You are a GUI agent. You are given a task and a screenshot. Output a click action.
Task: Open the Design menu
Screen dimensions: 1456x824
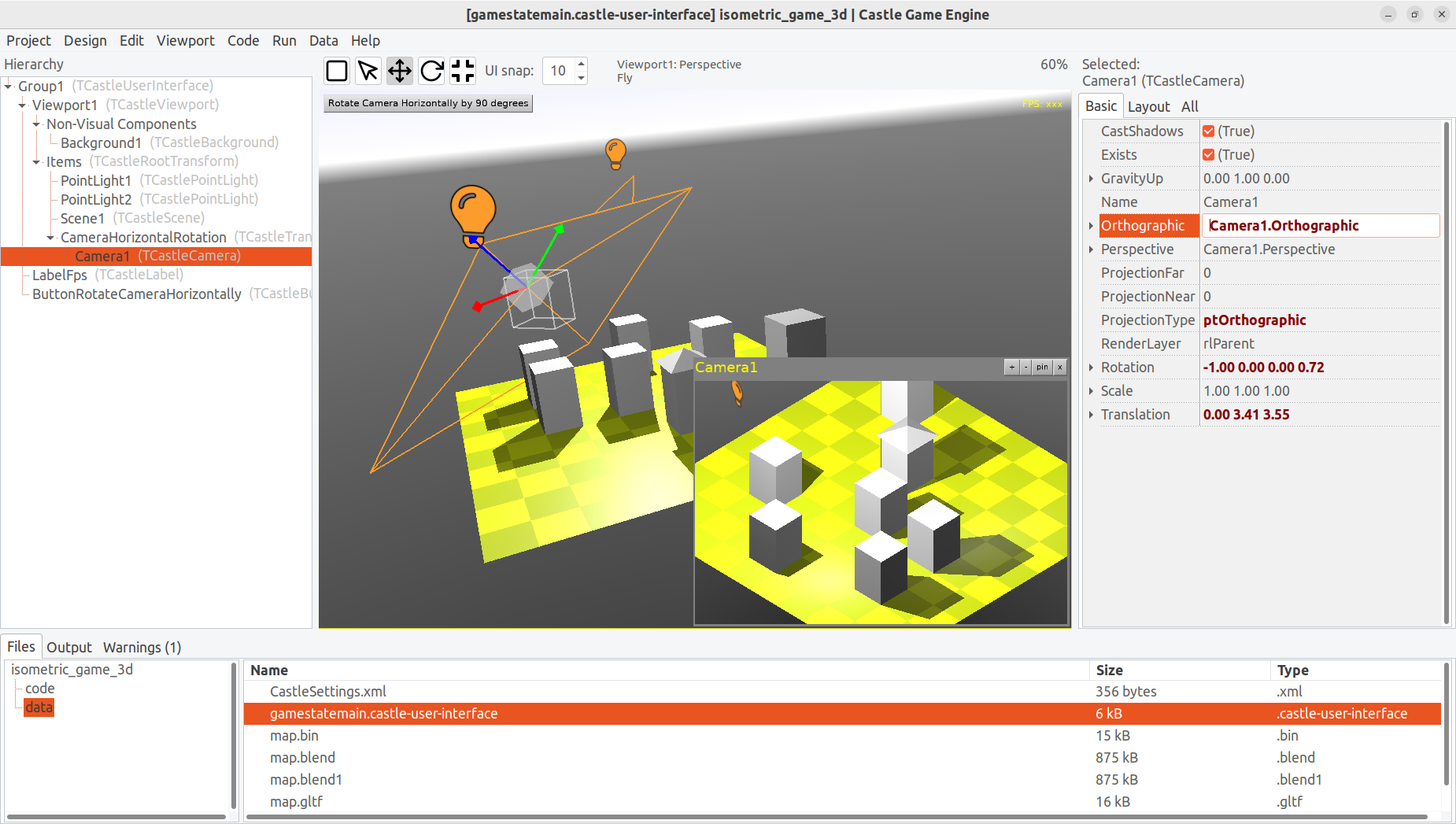(85, 41)
